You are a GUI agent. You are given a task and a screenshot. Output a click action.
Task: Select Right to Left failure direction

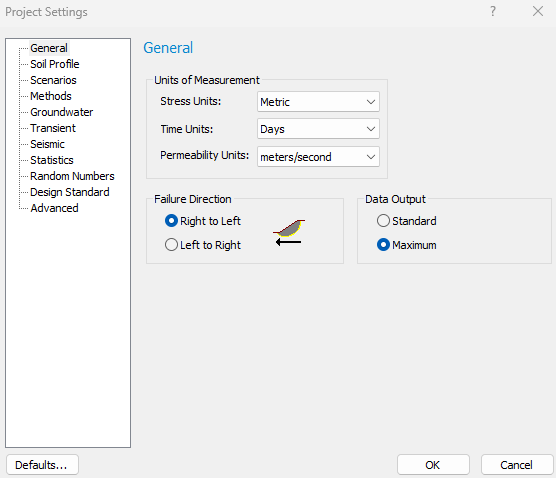tap(203, 221)
